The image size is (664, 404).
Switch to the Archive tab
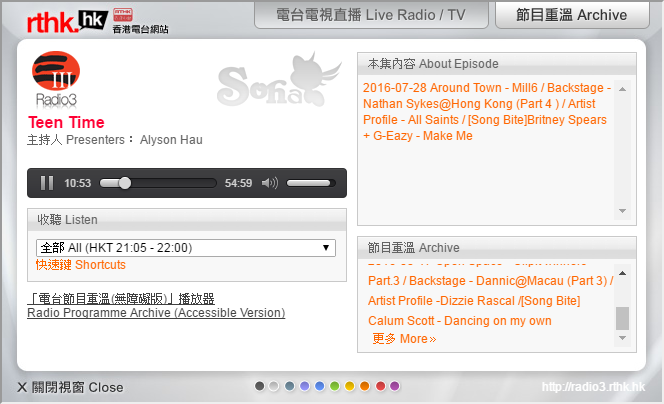click(x=571, y=15)
